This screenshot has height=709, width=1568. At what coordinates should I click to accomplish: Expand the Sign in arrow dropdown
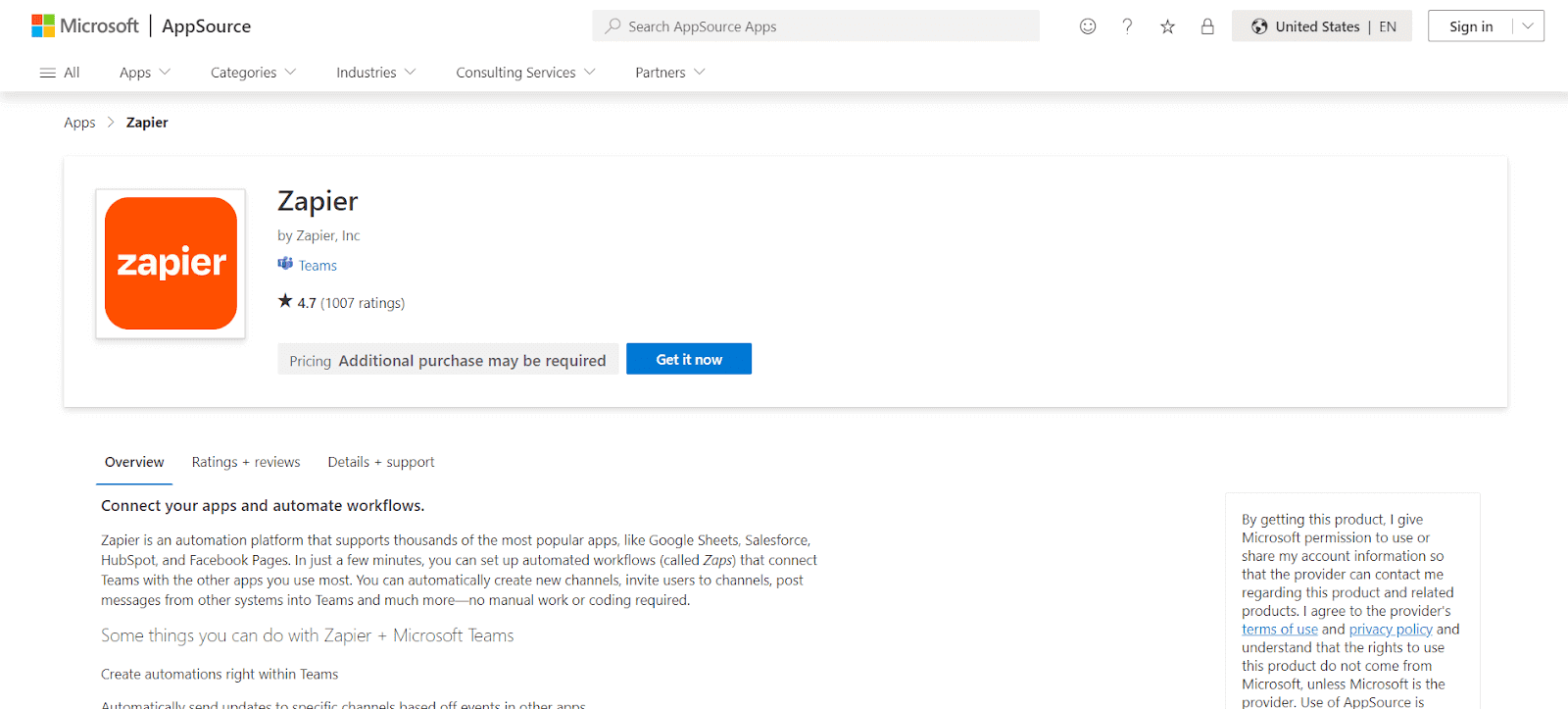(1528, 26)
